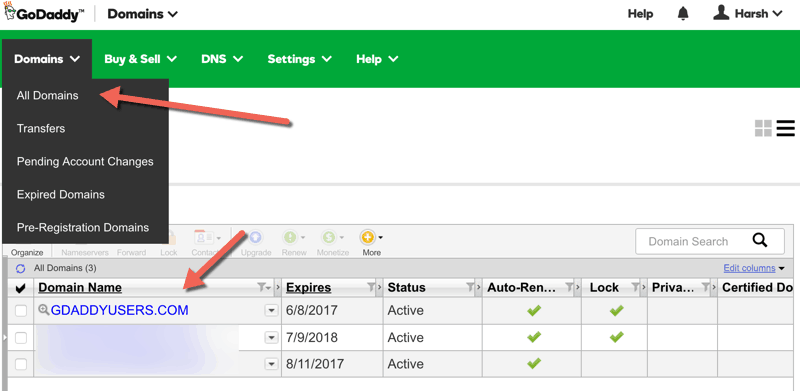Click into the Domain Search field
This screenshot has height=391, width=800.
tap(688, 241)
